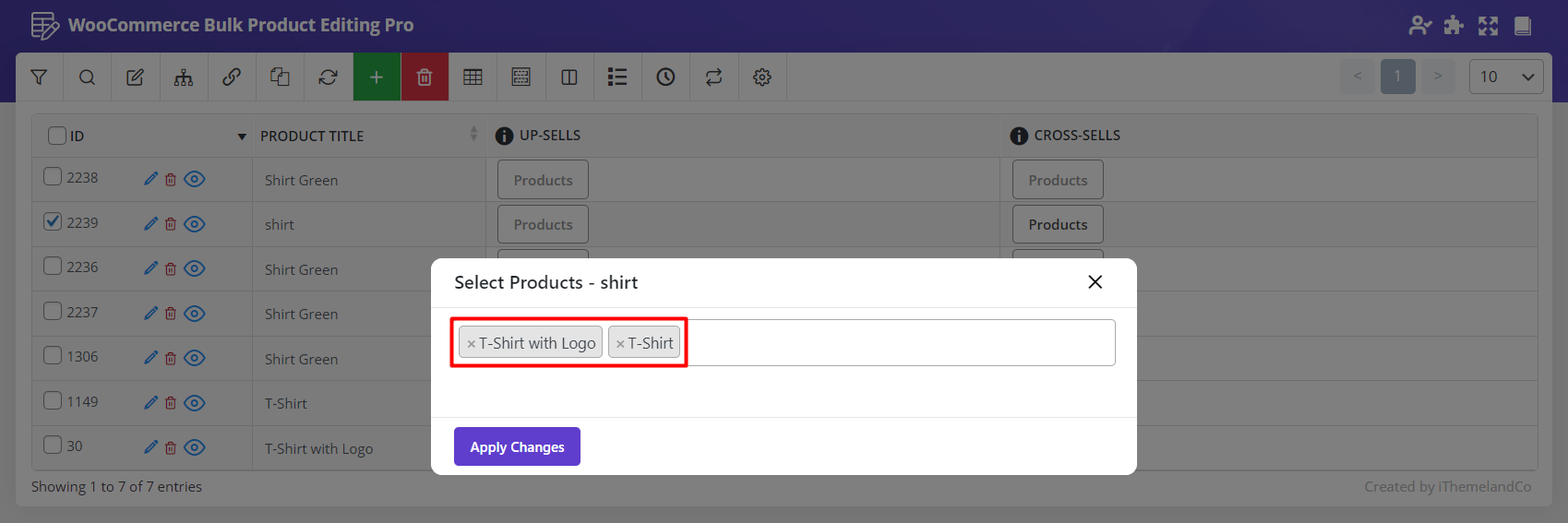Sort by Product Title column arrows

click(473, 135)
